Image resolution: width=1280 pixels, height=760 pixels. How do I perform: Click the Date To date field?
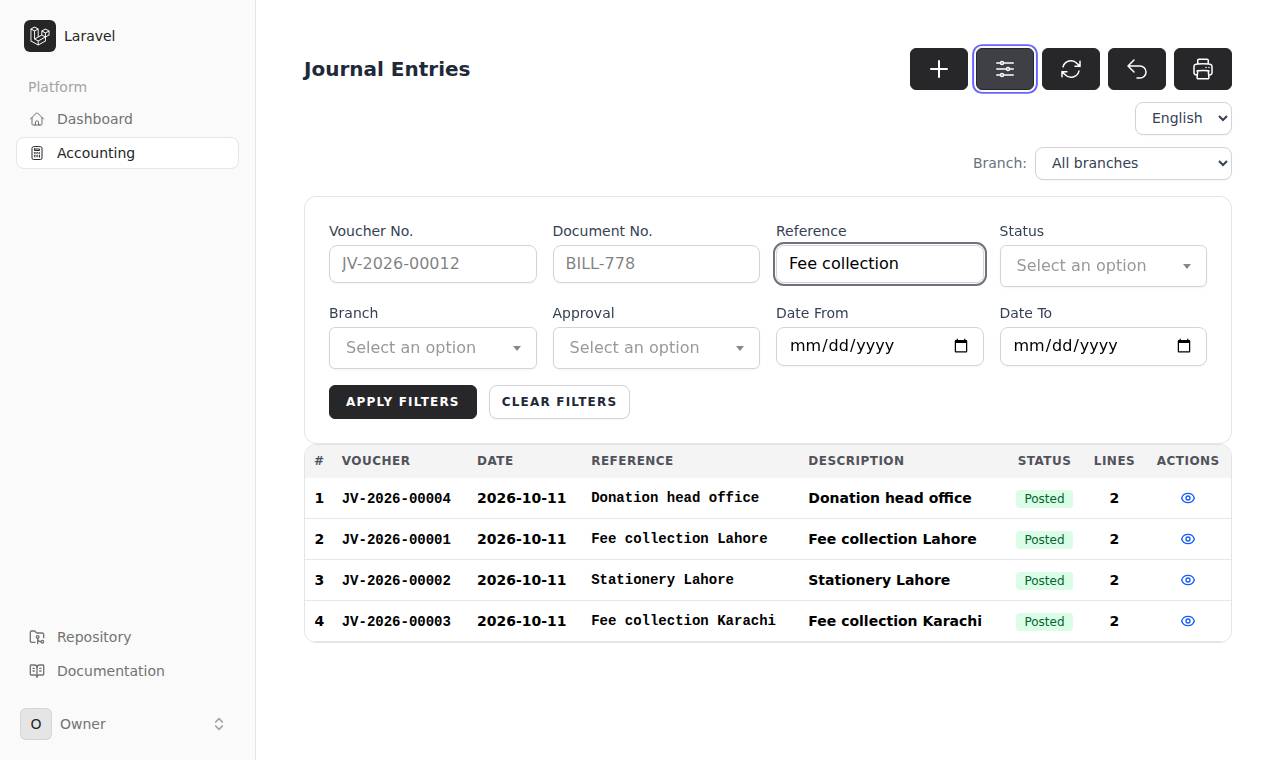coord(1103,346)
